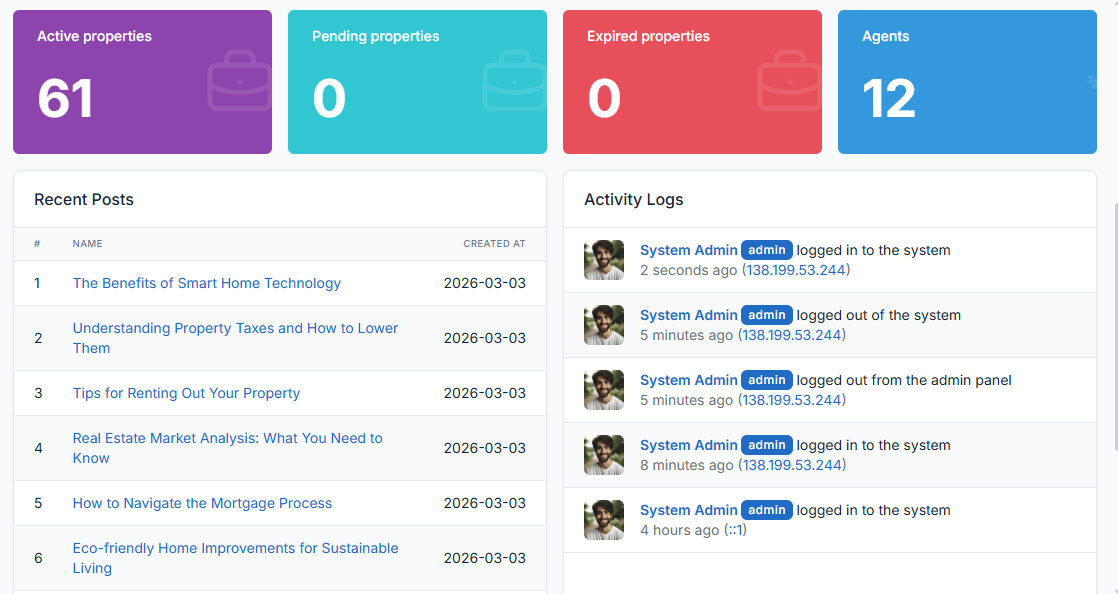Click the briefcase icon in Active properties card
Screen dimensions: 1118x594
pos(239,81)
